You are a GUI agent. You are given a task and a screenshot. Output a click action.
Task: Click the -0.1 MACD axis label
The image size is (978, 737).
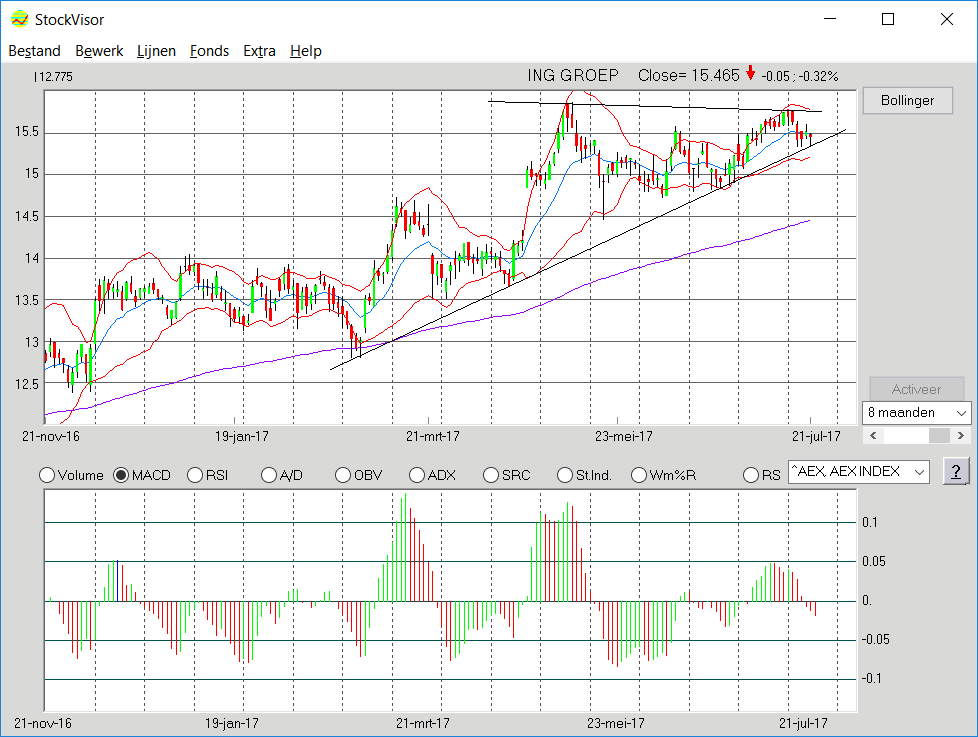click(x=871, y=678)
